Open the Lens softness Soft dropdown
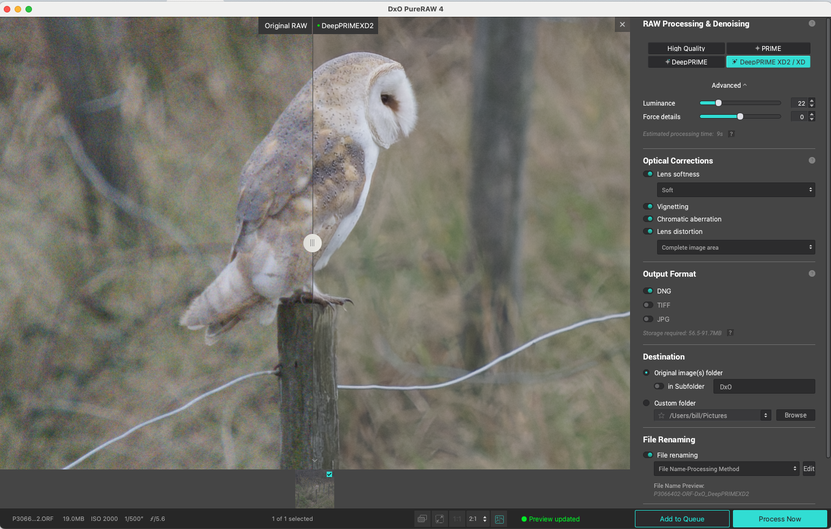Screen dimensions: 831x529 tap(736, 190)
